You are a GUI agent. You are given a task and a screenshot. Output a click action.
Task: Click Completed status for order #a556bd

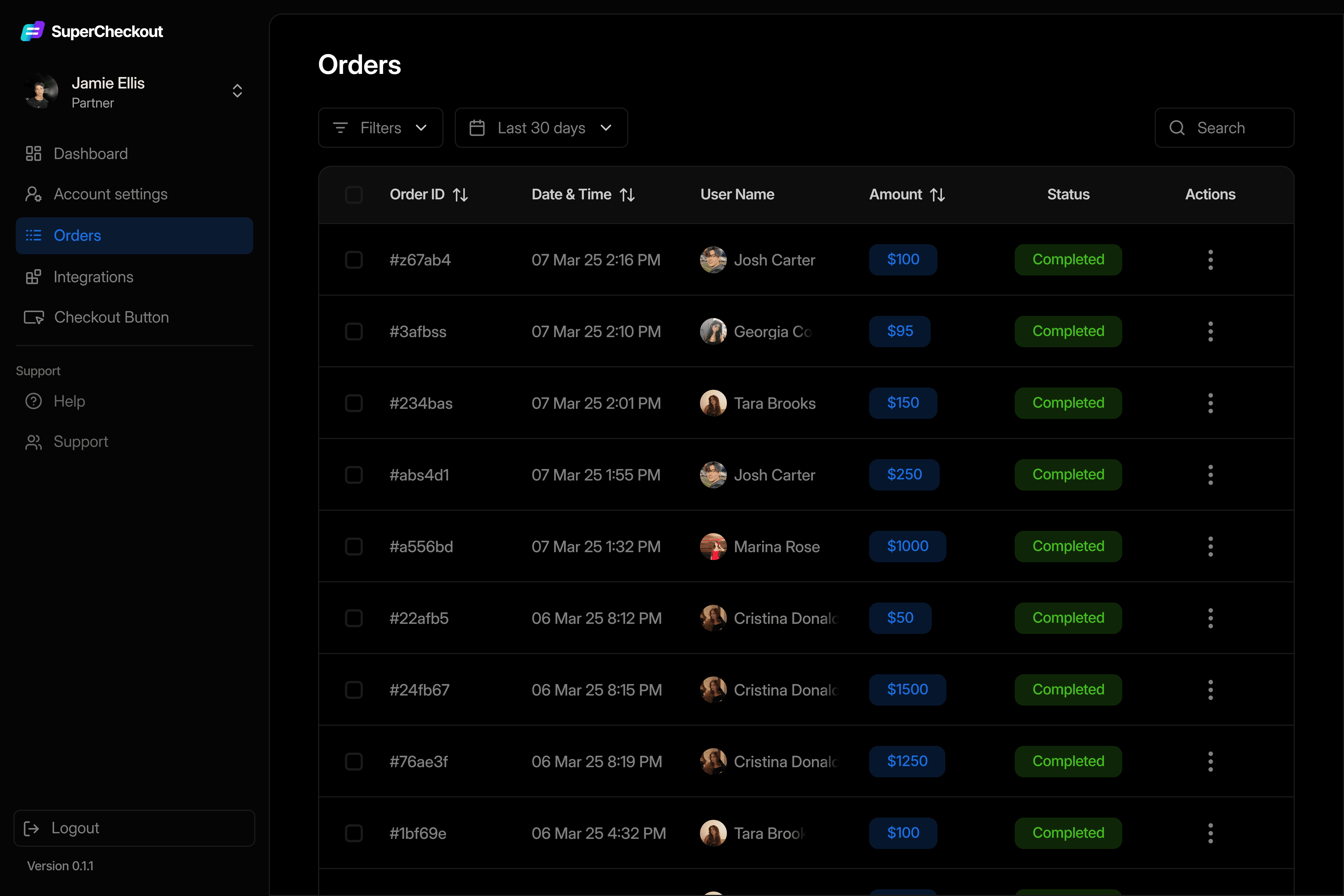point(1068,546)
